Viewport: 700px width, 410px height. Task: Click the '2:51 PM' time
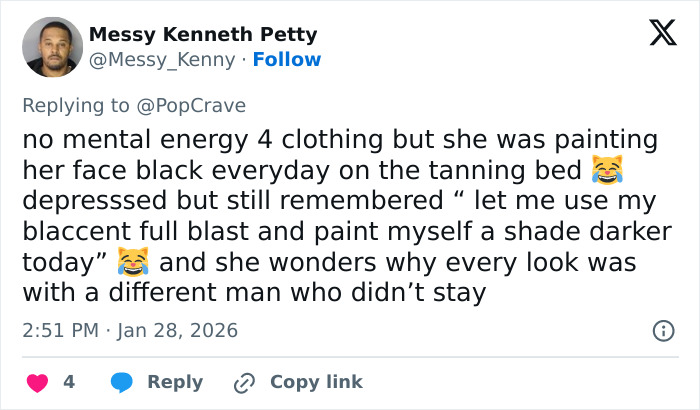point(62,330)
